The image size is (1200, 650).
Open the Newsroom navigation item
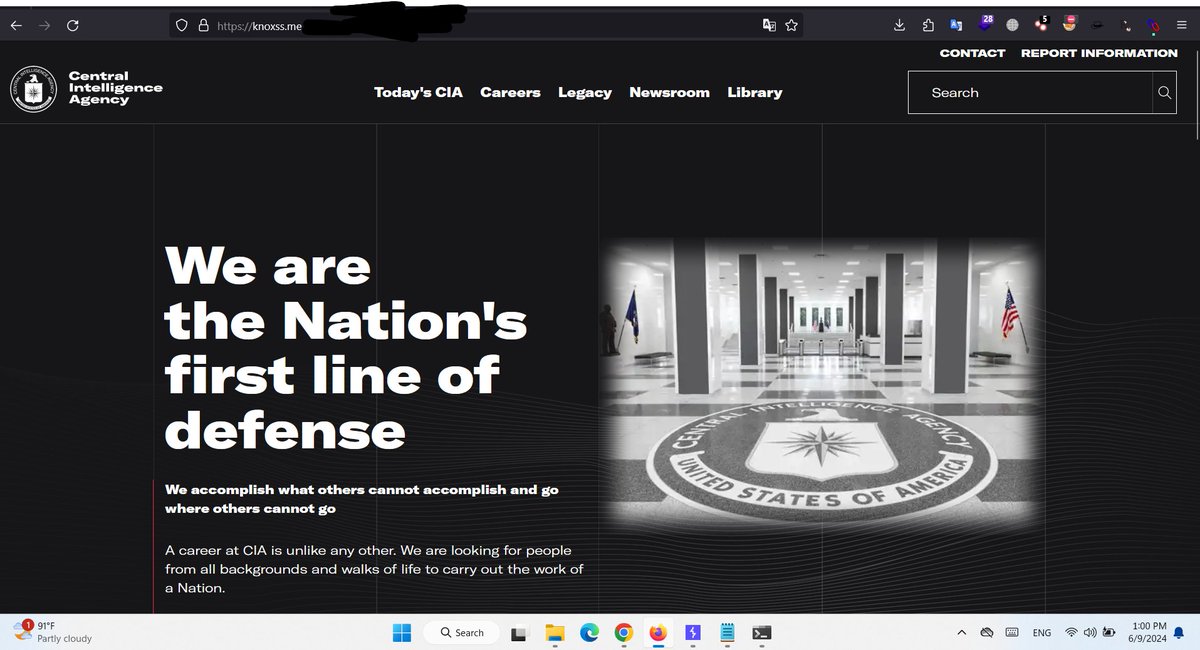click(x=669, y=92)
